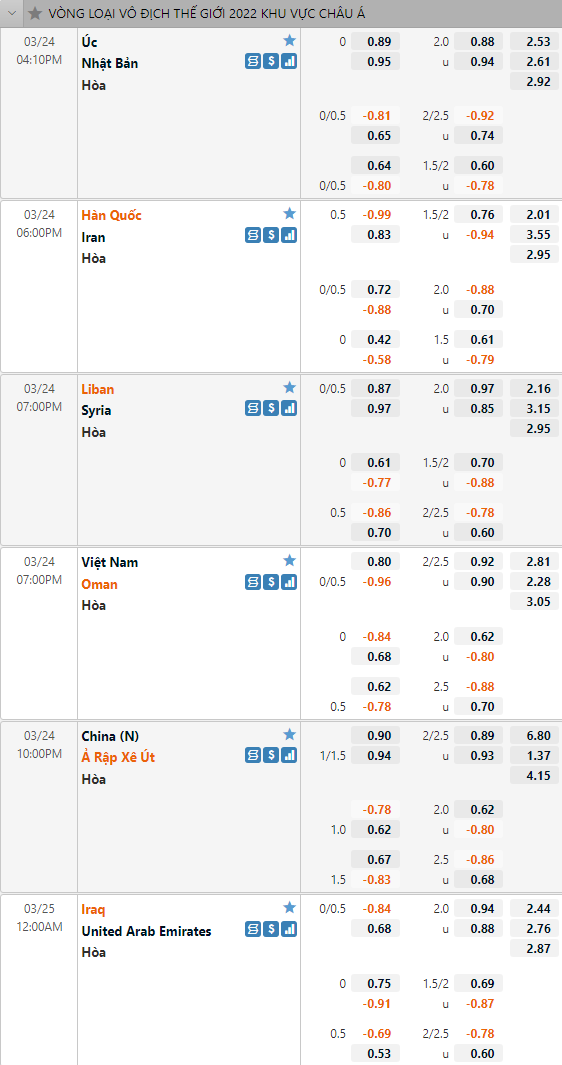Open statistics chart icon for Iraq match

[289, 929]
